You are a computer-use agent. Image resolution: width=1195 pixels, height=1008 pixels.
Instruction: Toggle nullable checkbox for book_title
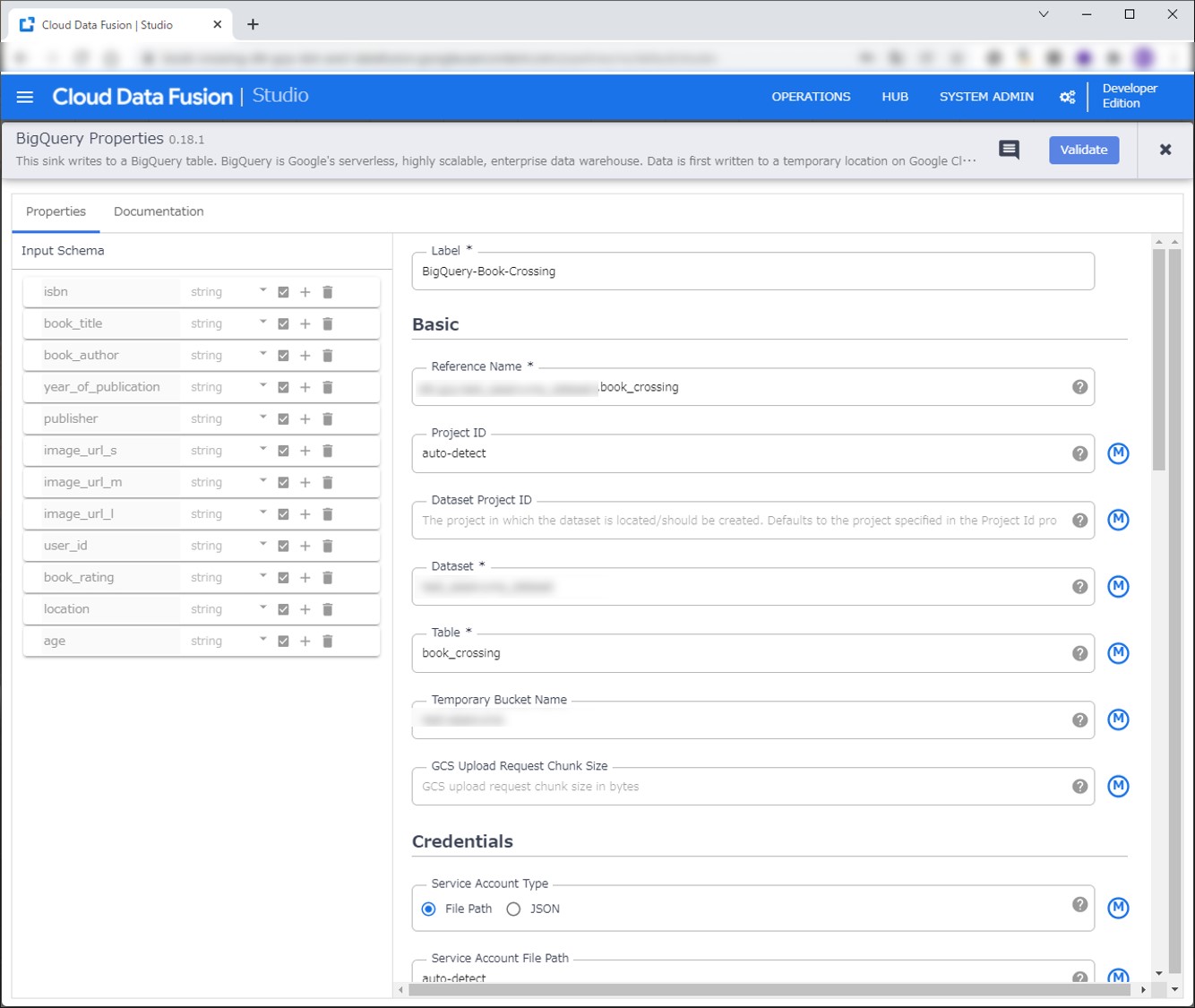point(283,323)
